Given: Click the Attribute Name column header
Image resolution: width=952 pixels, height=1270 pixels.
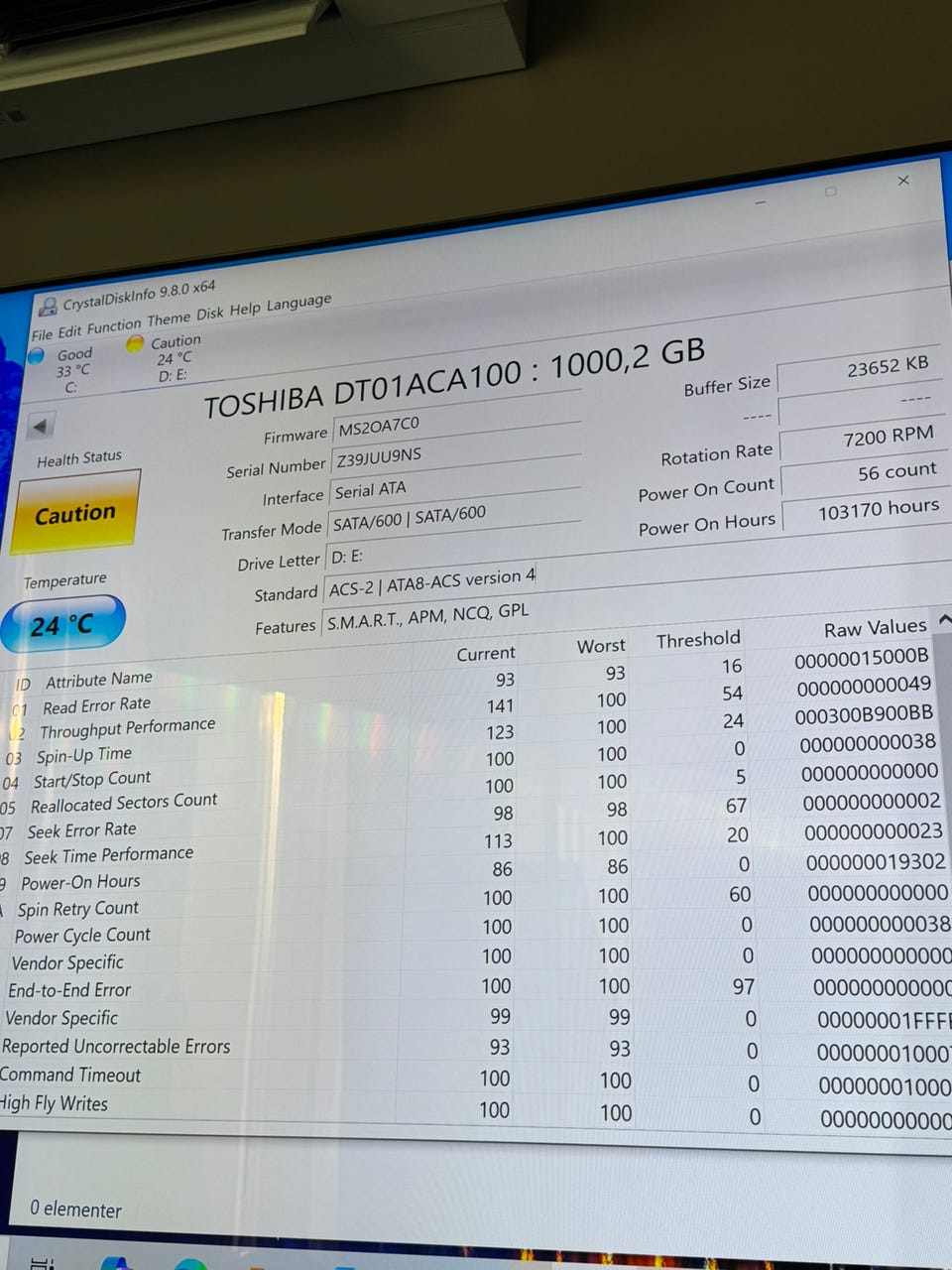Looking at the screenshot, I should (x=99, y=679).
